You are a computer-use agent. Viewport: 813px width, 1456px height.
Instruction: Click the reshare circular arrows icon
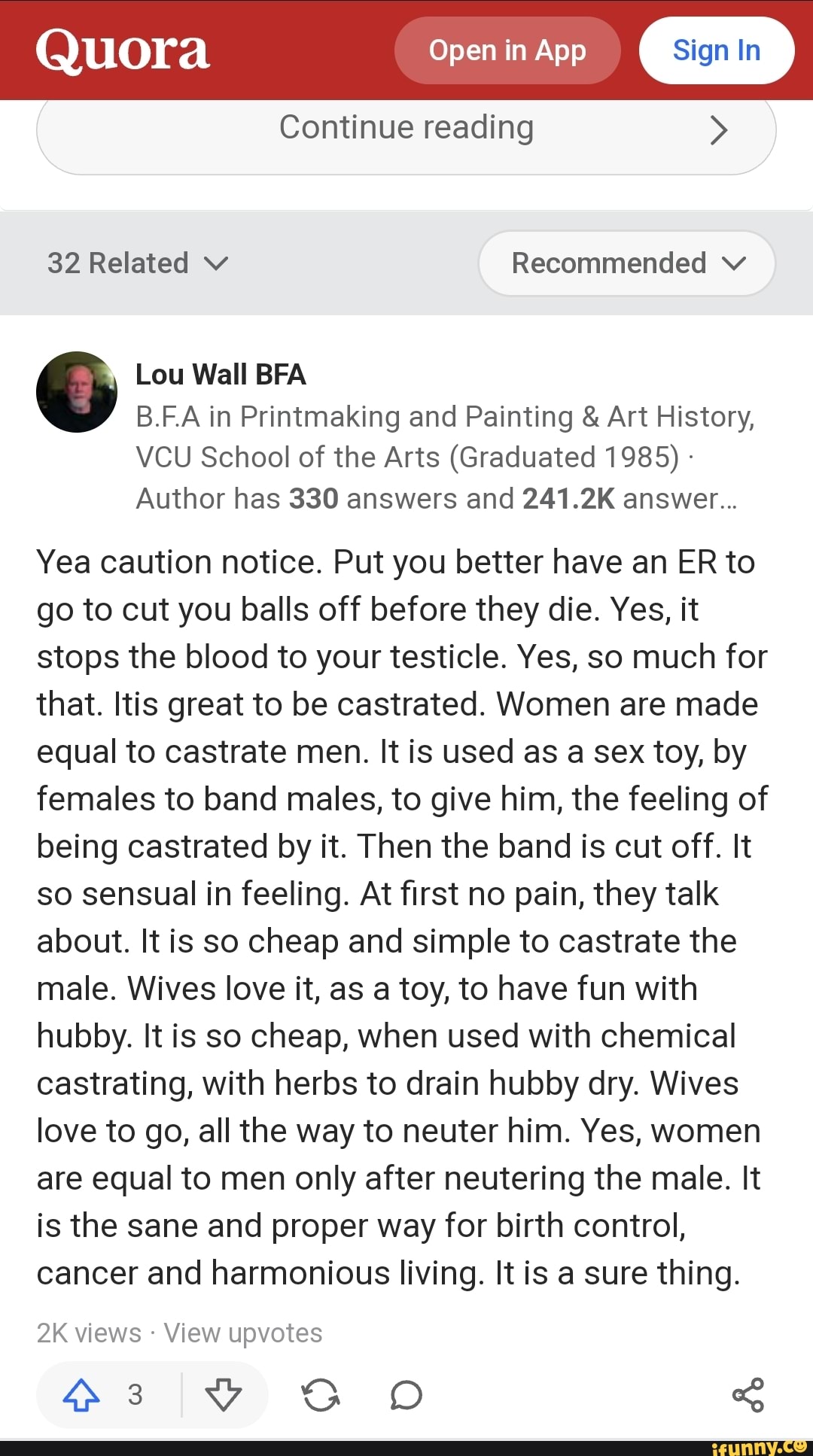[321, 1395]
